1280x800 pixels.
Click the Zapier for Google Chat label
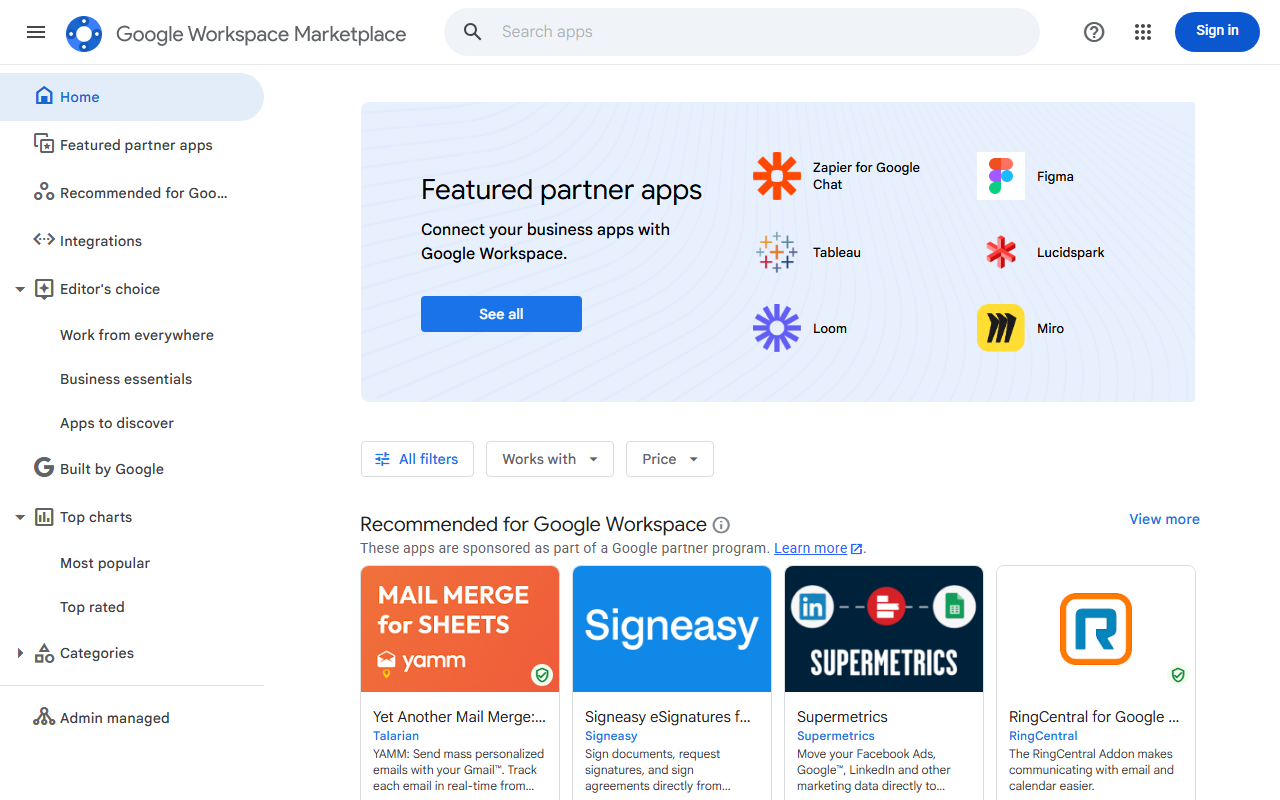866,176
